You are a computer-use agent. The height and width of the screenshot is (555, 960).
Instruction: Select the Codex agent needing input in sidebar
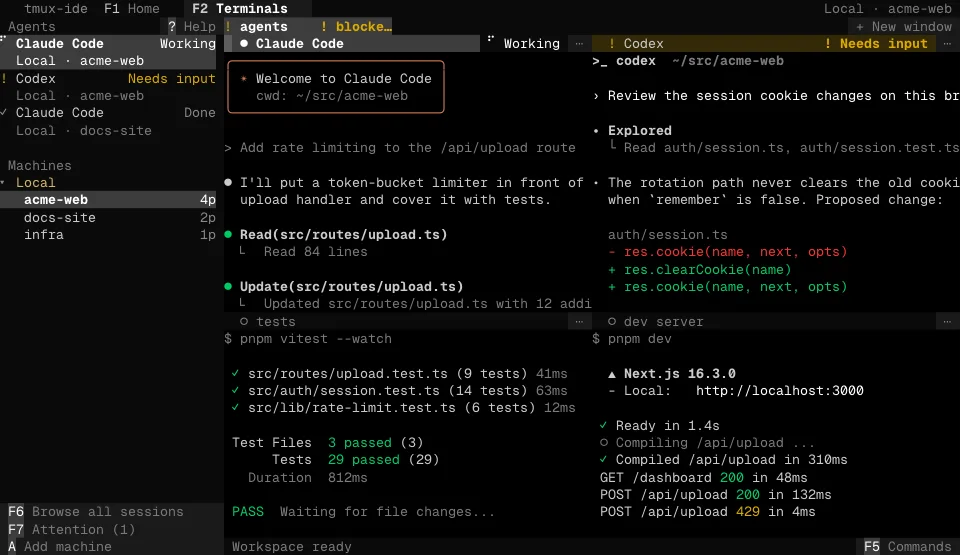(x=108, y=87)
